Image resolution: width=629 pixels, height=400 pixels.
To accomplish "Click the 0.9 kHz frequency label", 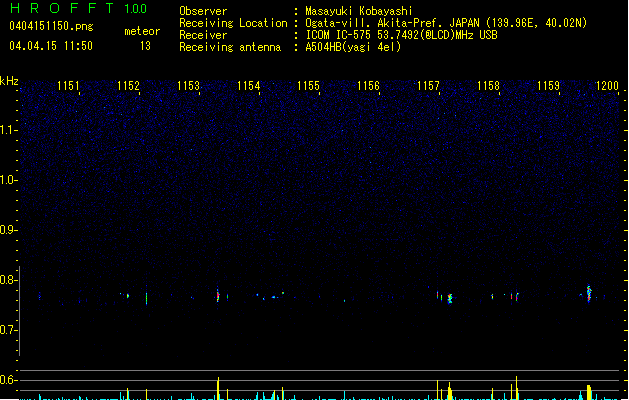I will point(9,230).
